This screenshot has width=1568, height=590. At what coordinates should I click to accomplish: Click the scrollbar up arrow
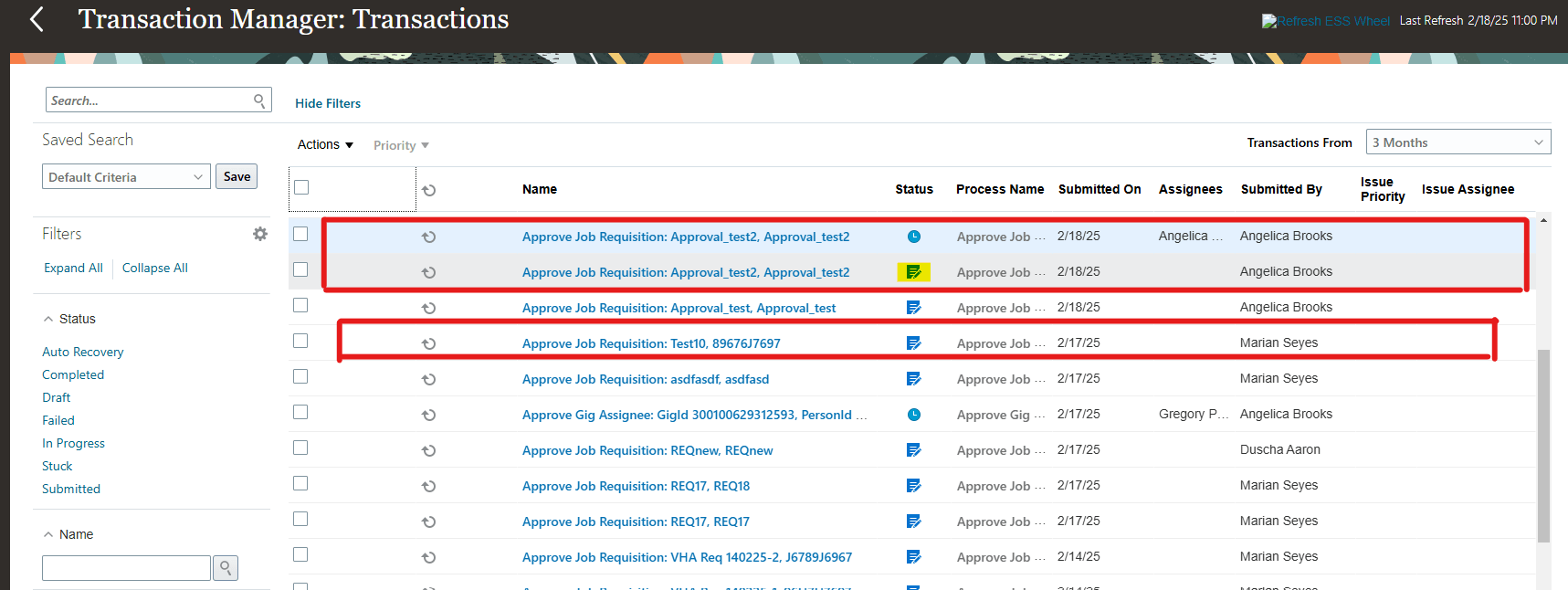pyautogui.click(x=1543, y=220)
